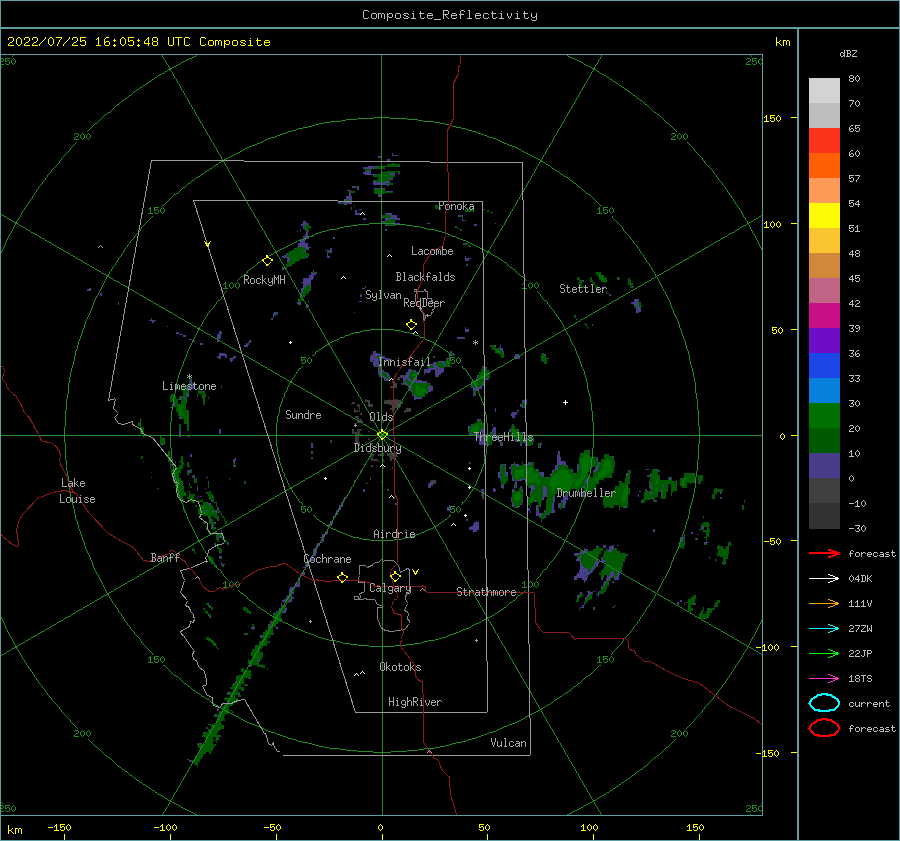Viewport: 900px width, 841px height.
Task: Pick the lightest grey swatch beside 80
Action: tap(824, 91)
